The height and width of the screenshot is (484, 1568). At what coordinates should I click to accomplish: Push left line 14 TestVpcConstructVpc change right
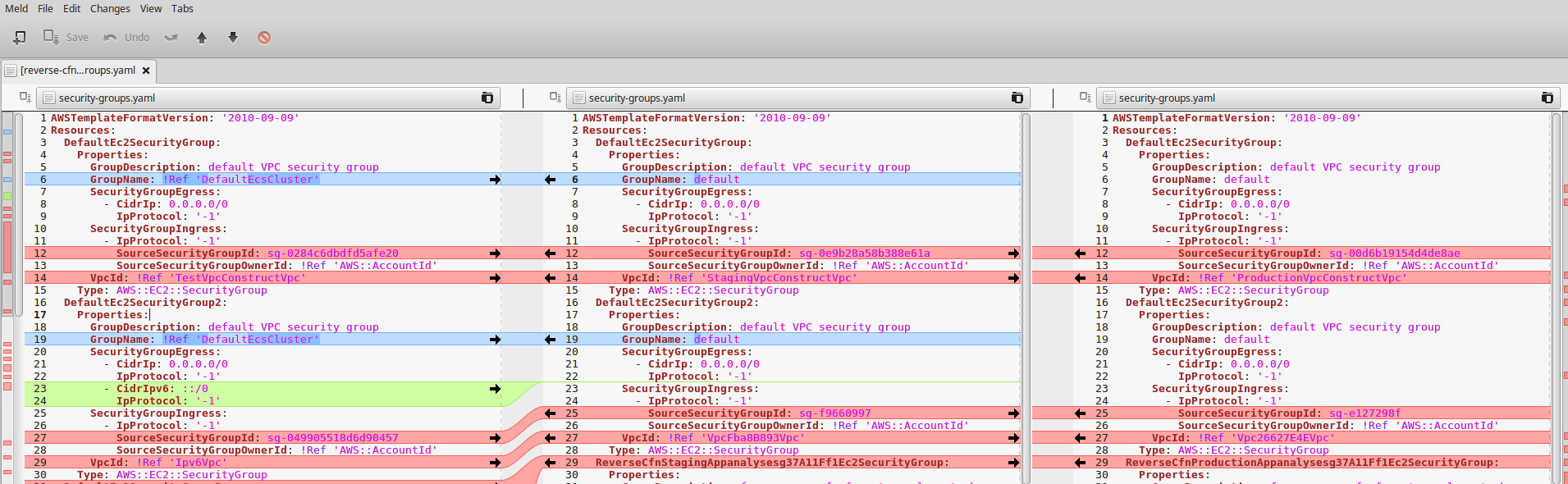click(x=495, y=278)
